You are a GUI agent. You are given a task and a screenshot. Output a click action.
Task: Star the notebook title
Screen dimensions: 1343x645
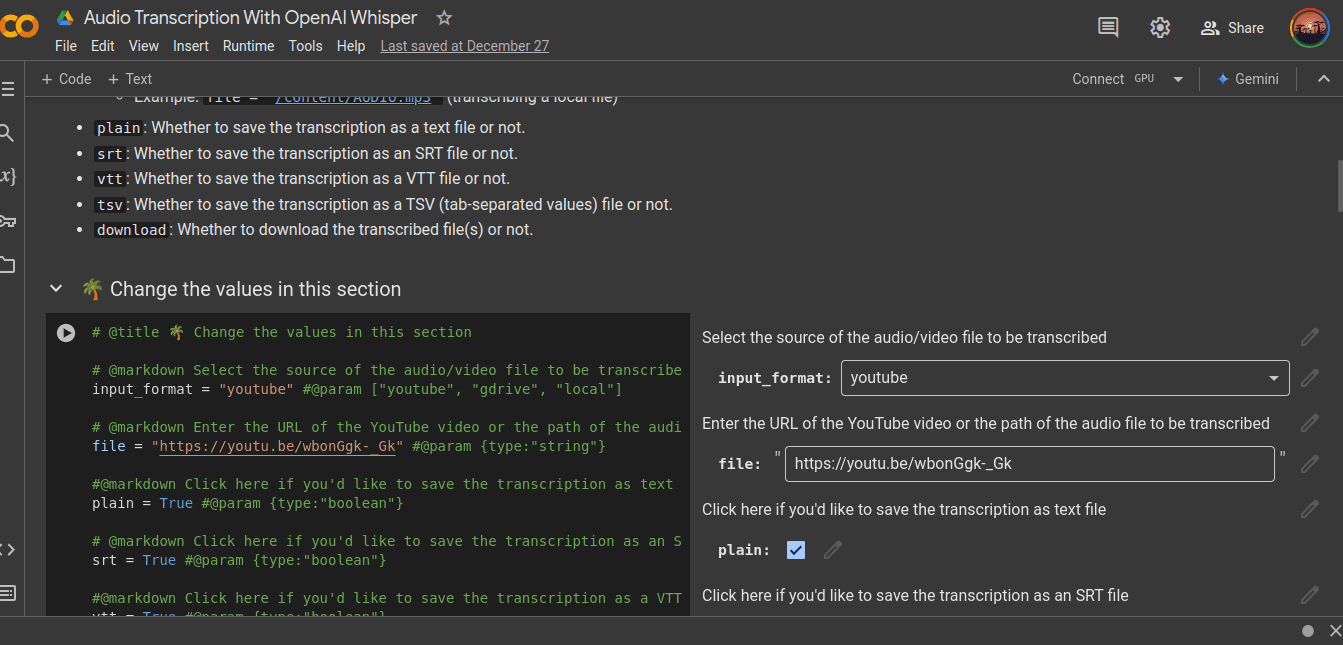(445, 18)
